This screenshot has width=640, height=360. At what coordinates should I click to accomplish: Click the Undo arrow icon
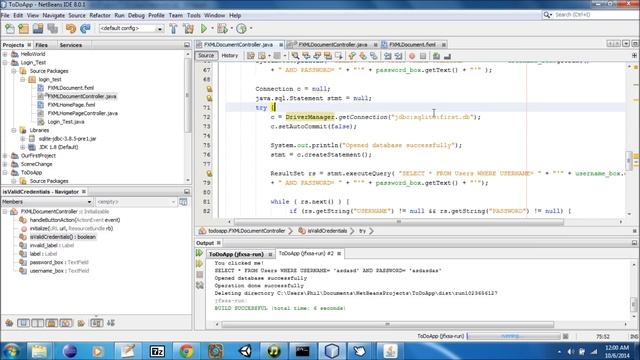pos(71,29)
